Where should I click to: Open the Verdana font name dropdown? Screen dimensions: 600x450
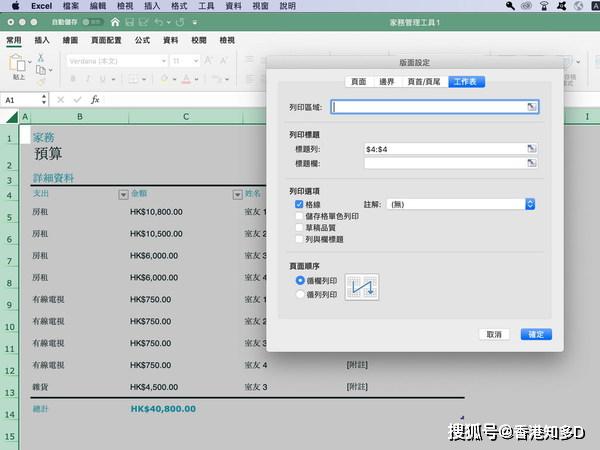pyautogui.click(x=163, y=61)
